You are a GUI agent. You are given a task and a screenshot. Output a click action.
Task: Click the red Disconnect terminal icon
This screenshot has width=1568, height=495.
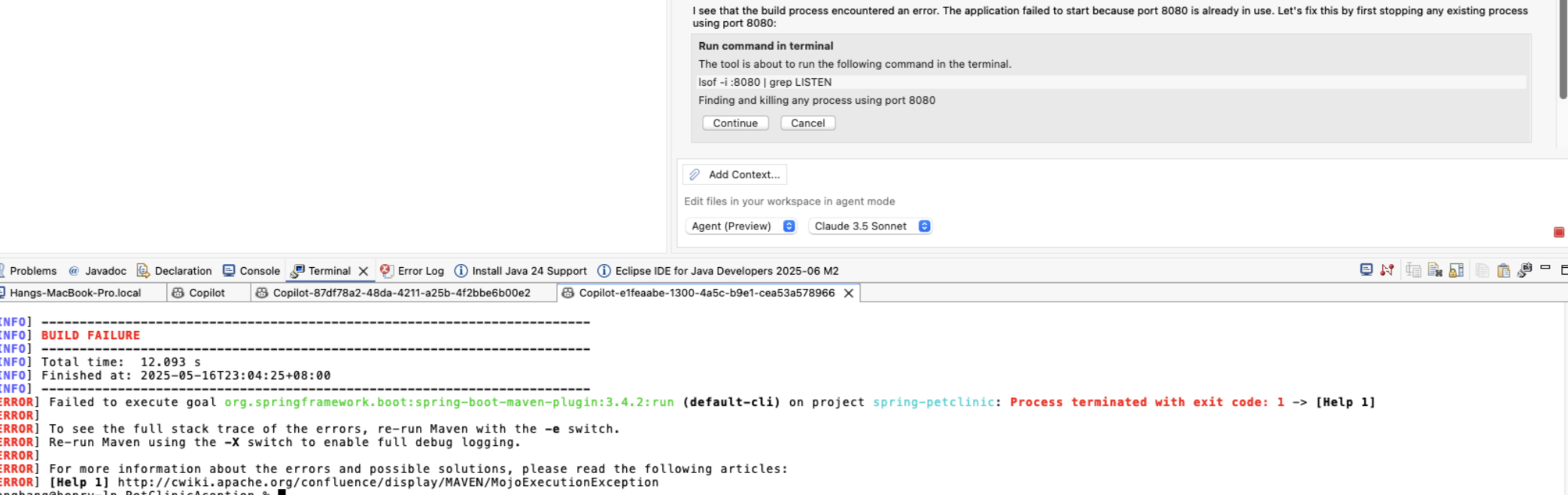(x=1387, y=270)
